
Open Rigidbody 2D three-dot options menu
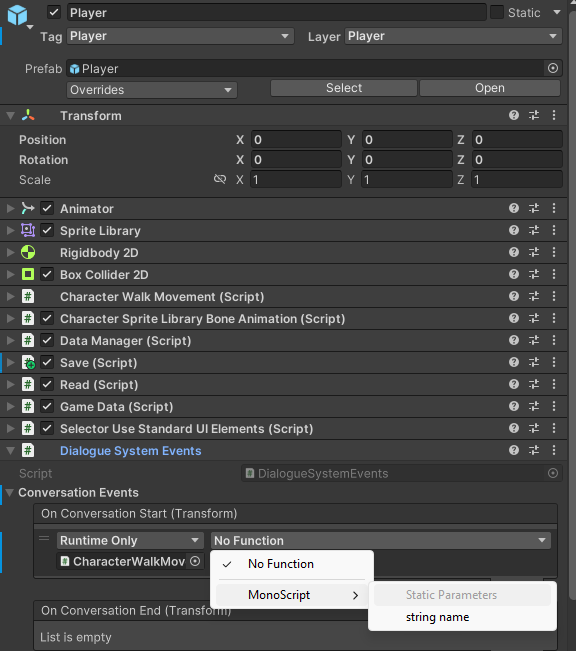(x=554, y=252)
